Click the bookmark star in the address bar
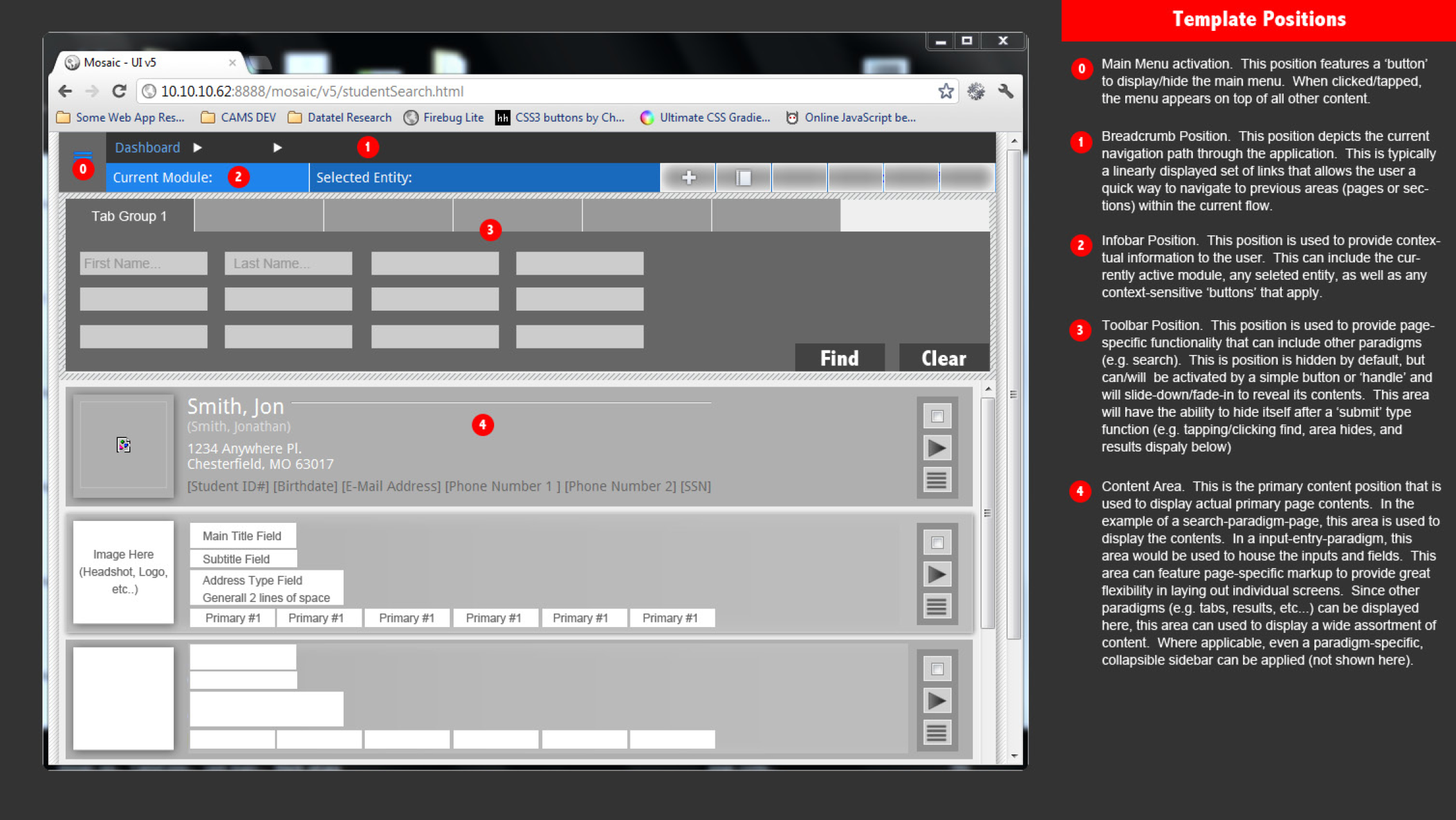 tap(945, 91)
